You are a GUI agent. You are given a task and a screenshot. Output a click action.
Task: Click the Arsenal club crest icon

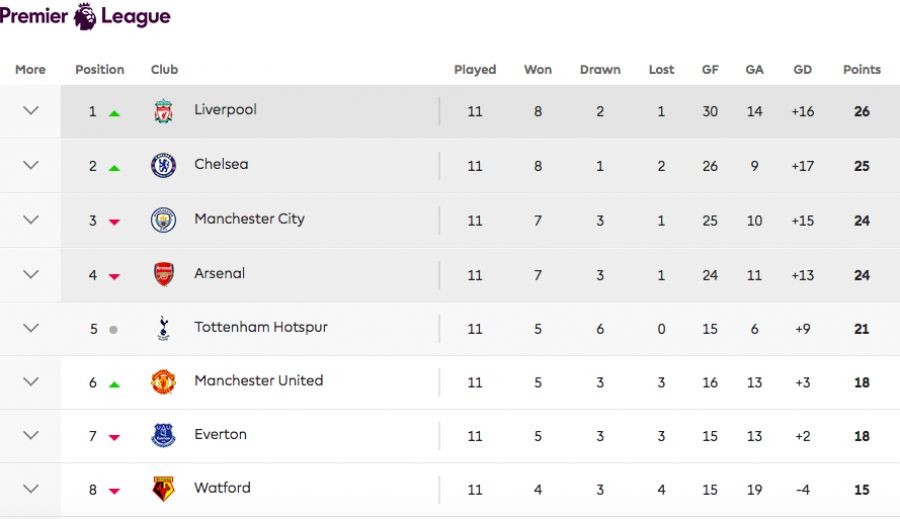coord(163,274)
